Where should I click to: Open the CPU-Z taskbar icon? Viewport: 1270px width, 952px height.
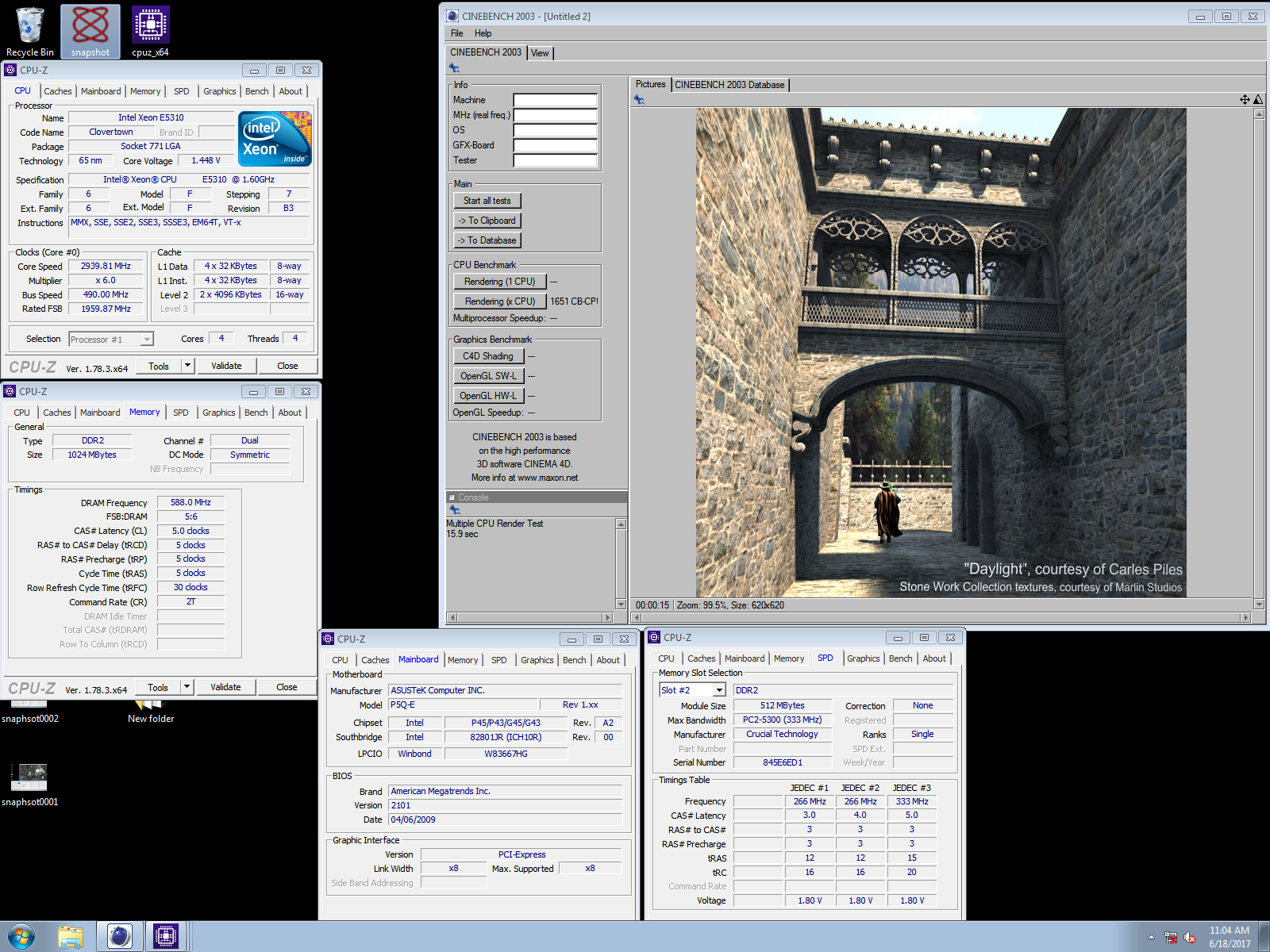(x=165, y=937)
